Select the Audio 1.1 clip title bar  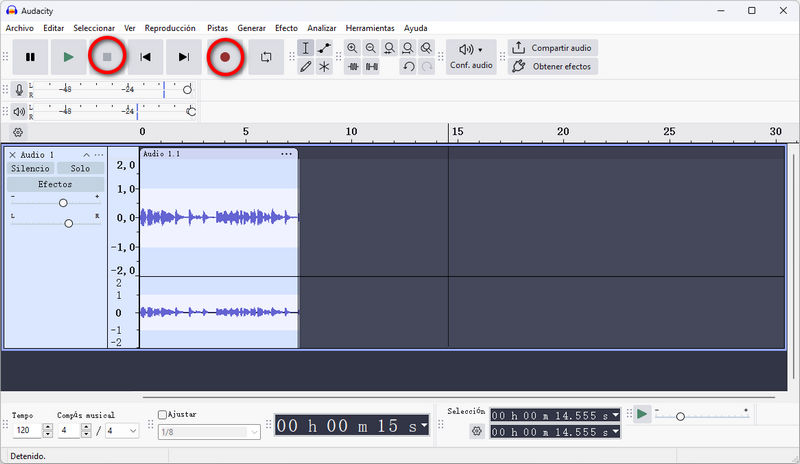[218, 154]
